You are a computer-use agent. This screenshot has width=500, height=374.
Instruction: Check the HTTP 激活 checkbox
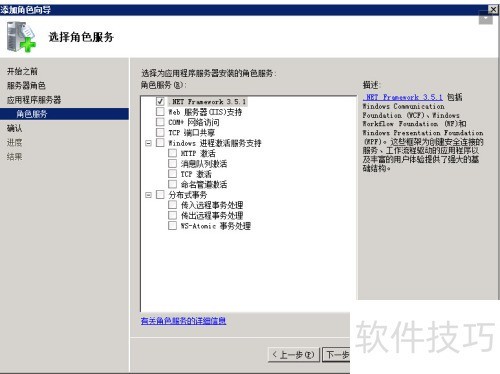[172, 153]
